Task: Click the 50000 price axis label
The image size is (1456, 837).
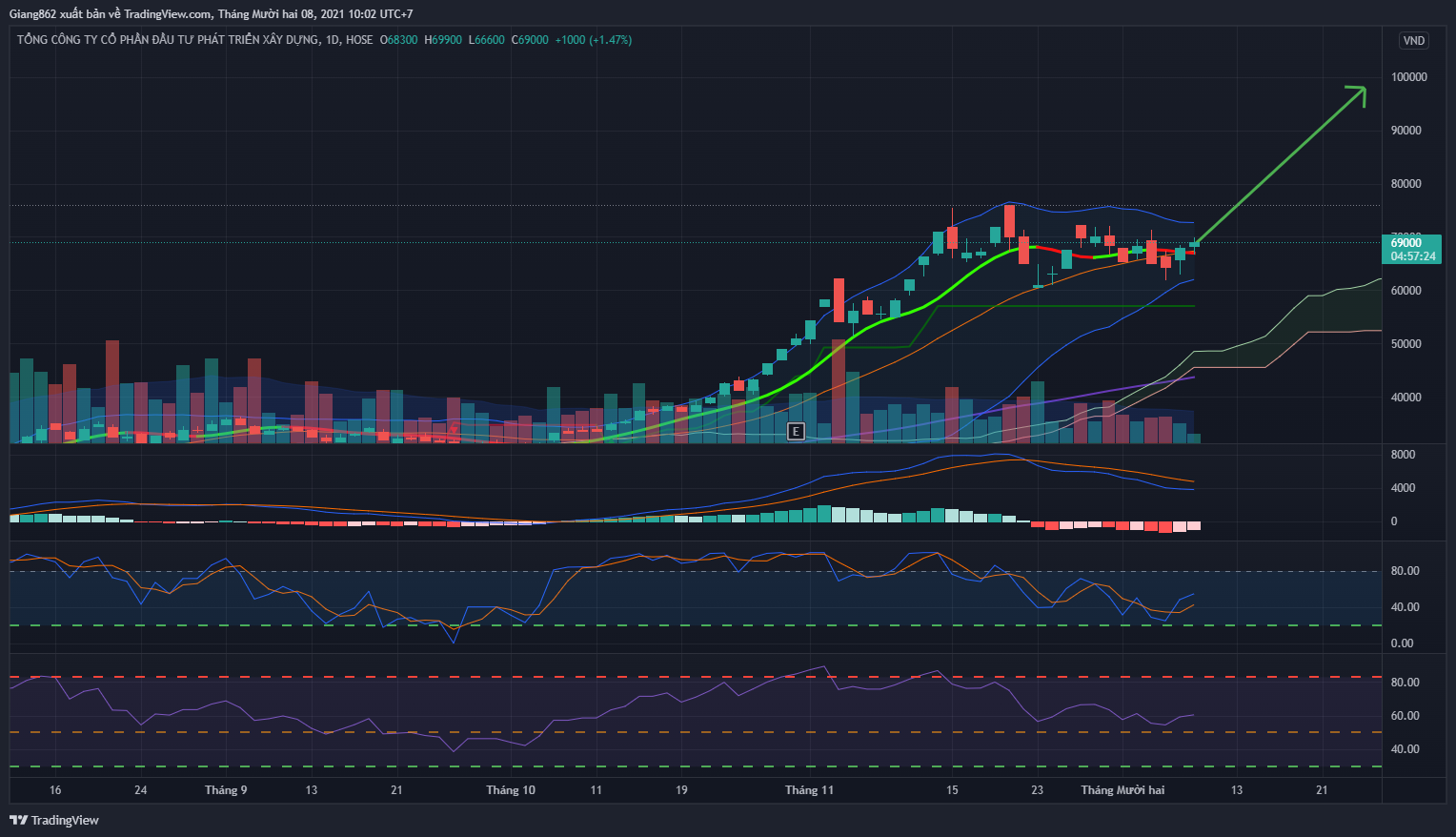Action: coord(1406,344)
